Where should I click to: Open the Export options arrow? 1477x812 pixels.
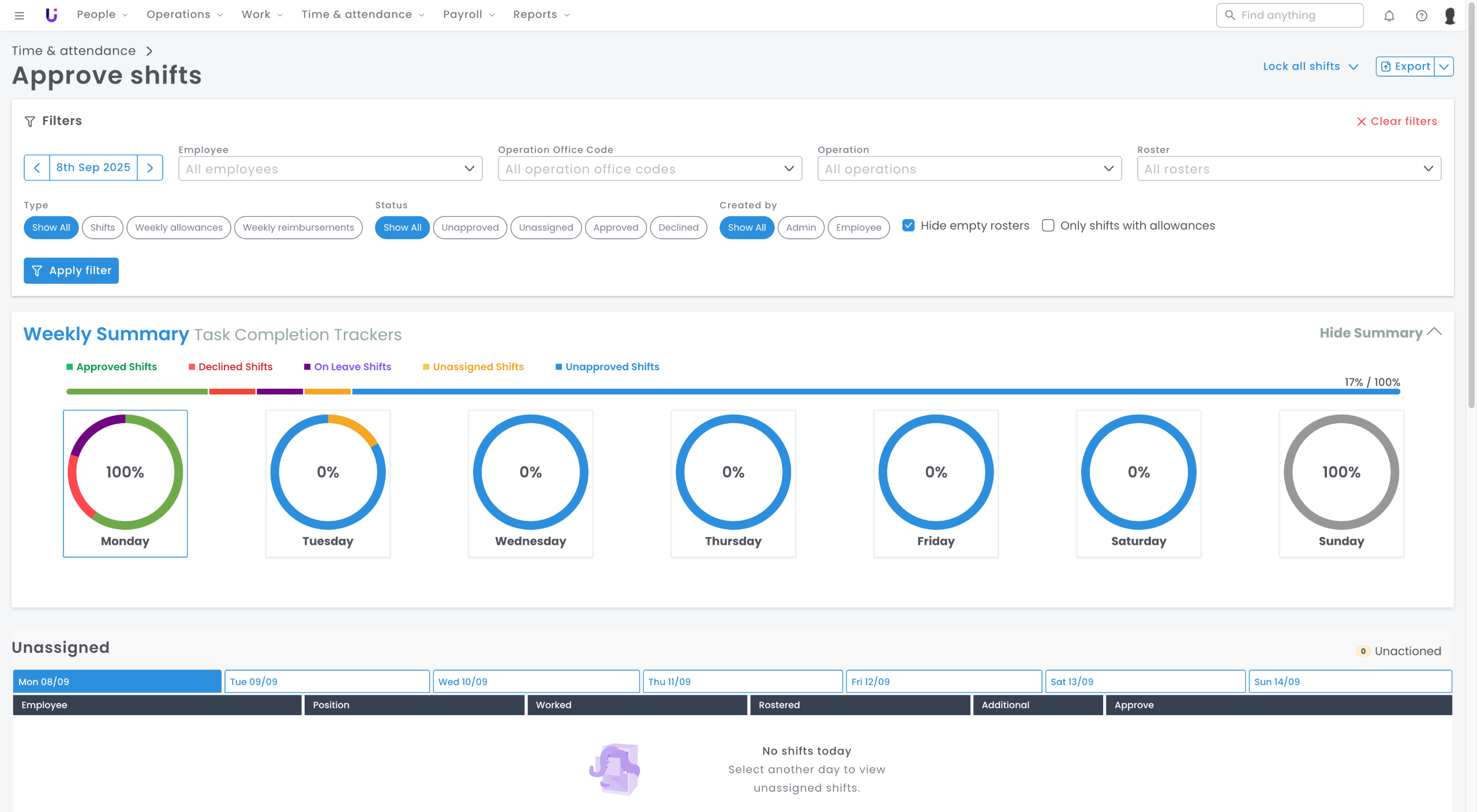[x=1444, y=66]
